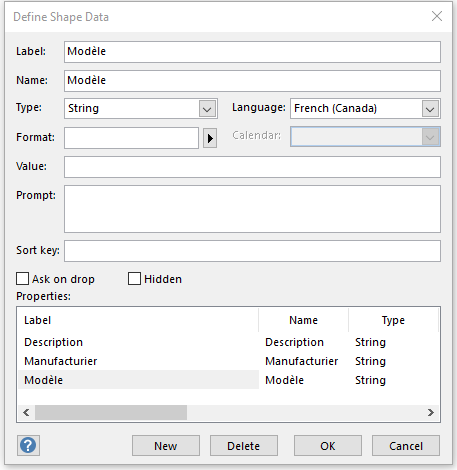Click the Type column header
Viewport: 457px width, 470px height.
(x=393, y=320)
